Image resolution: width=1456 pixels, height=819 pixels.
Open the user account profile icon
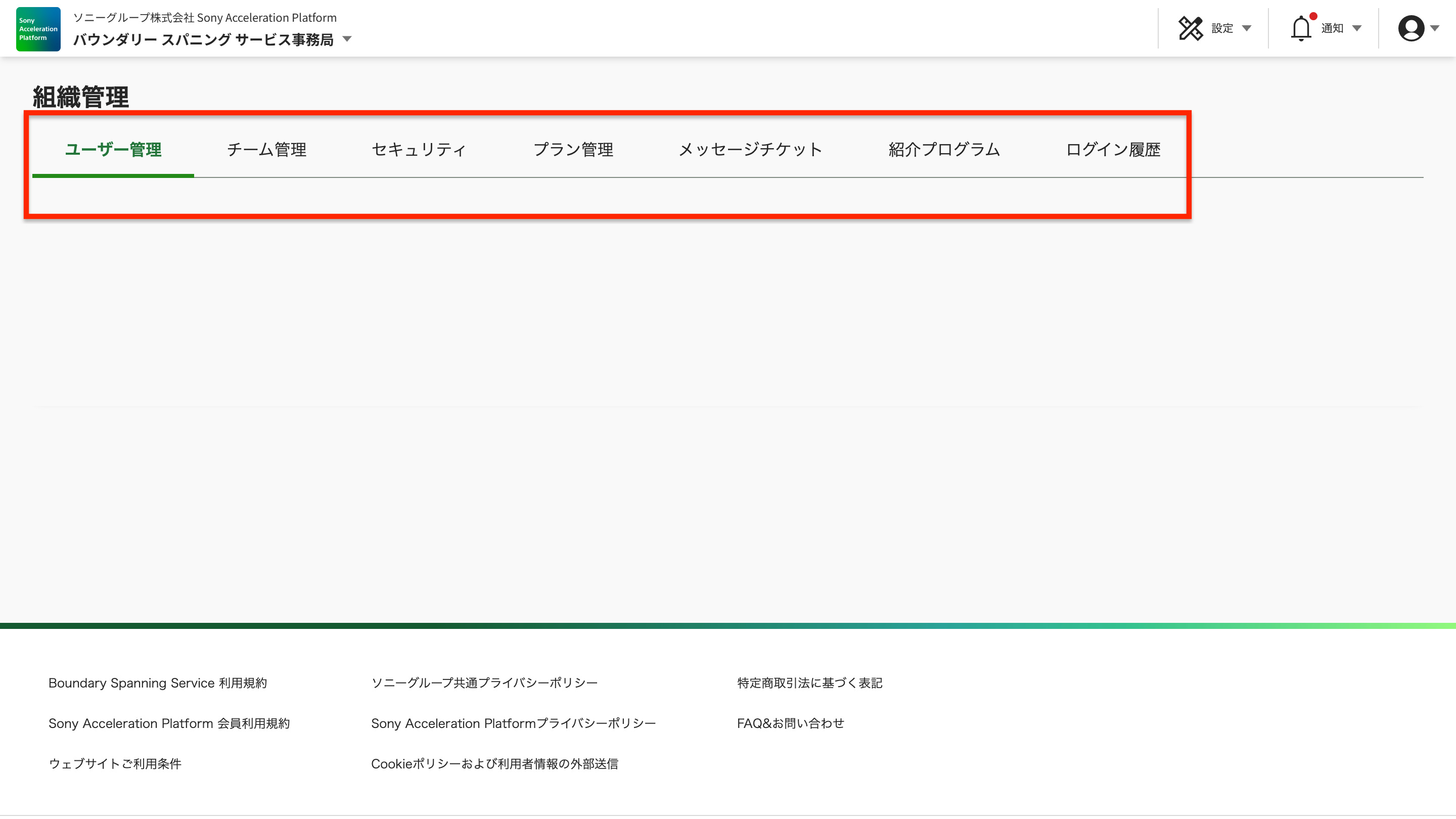[x=1411, y=28]
